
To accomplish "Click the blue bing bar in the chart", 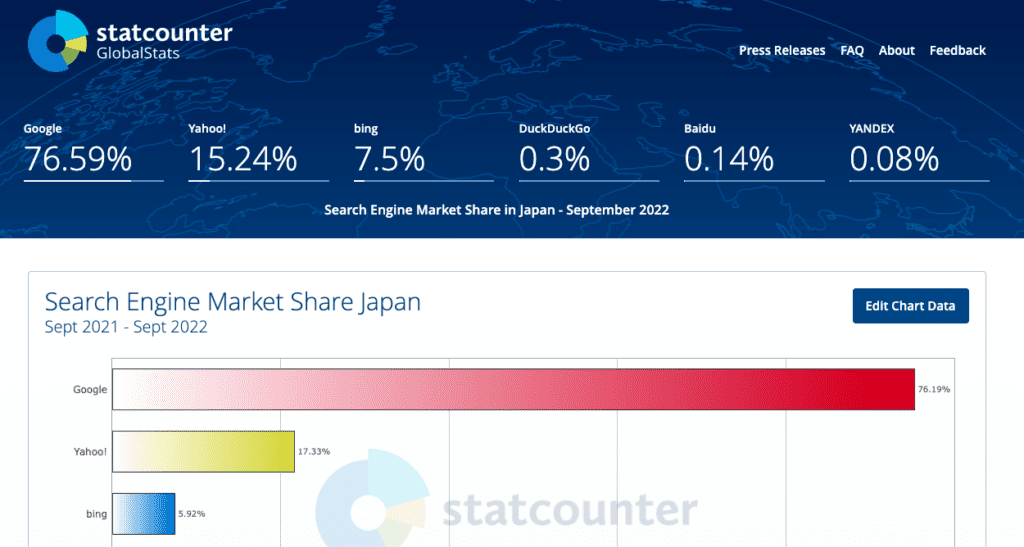I will [143, 513].
